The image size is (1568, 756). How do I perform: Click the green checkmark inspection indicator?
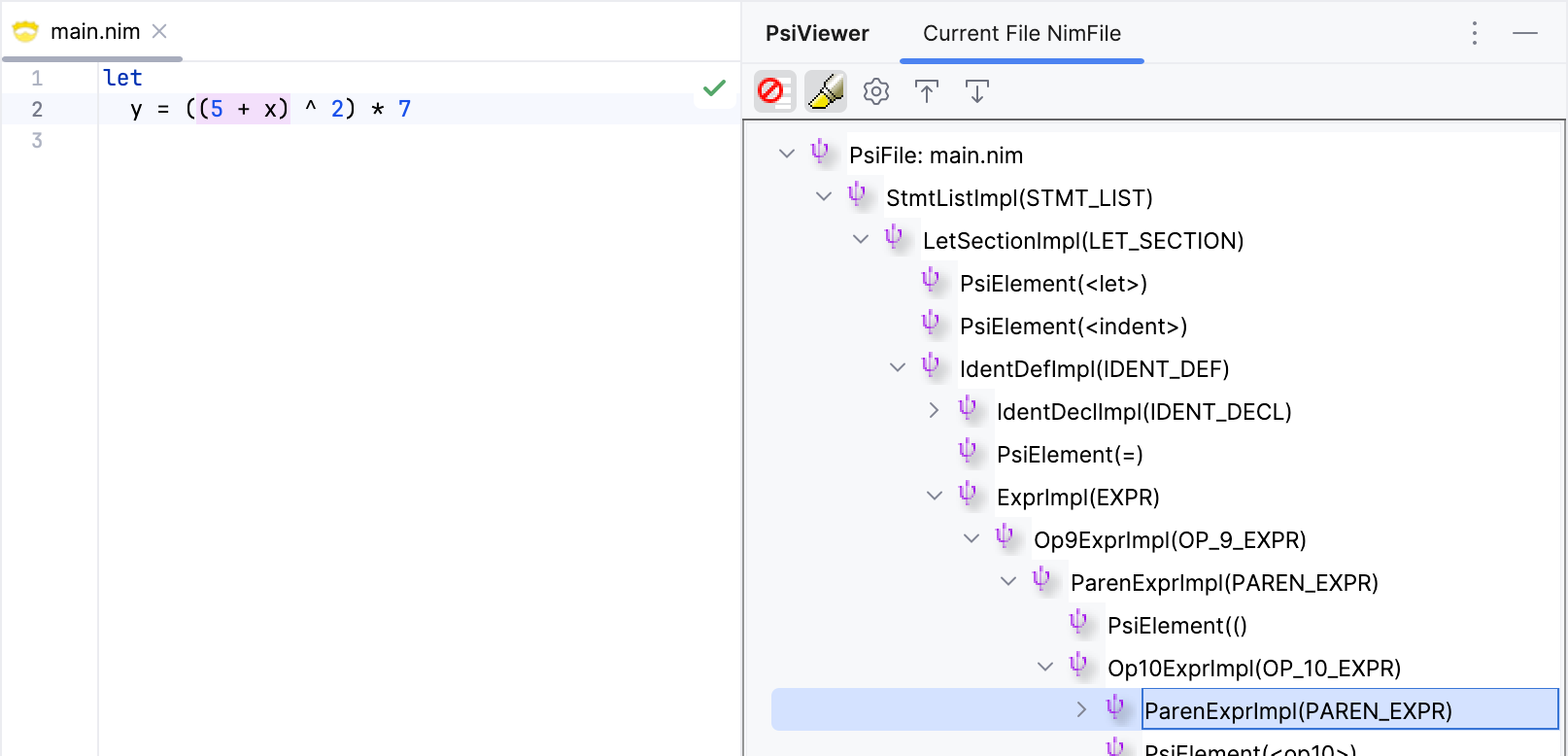(714, 88)
